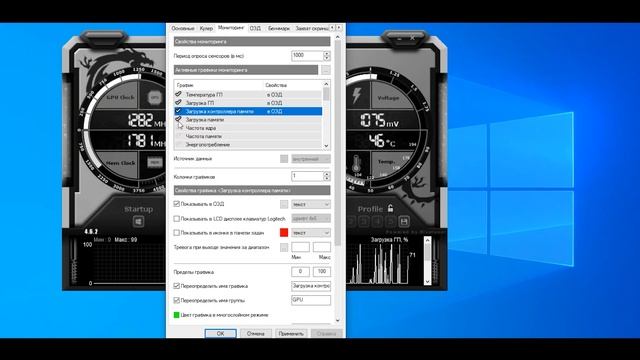Open the Источник данных dropdown

click(311, 159)
